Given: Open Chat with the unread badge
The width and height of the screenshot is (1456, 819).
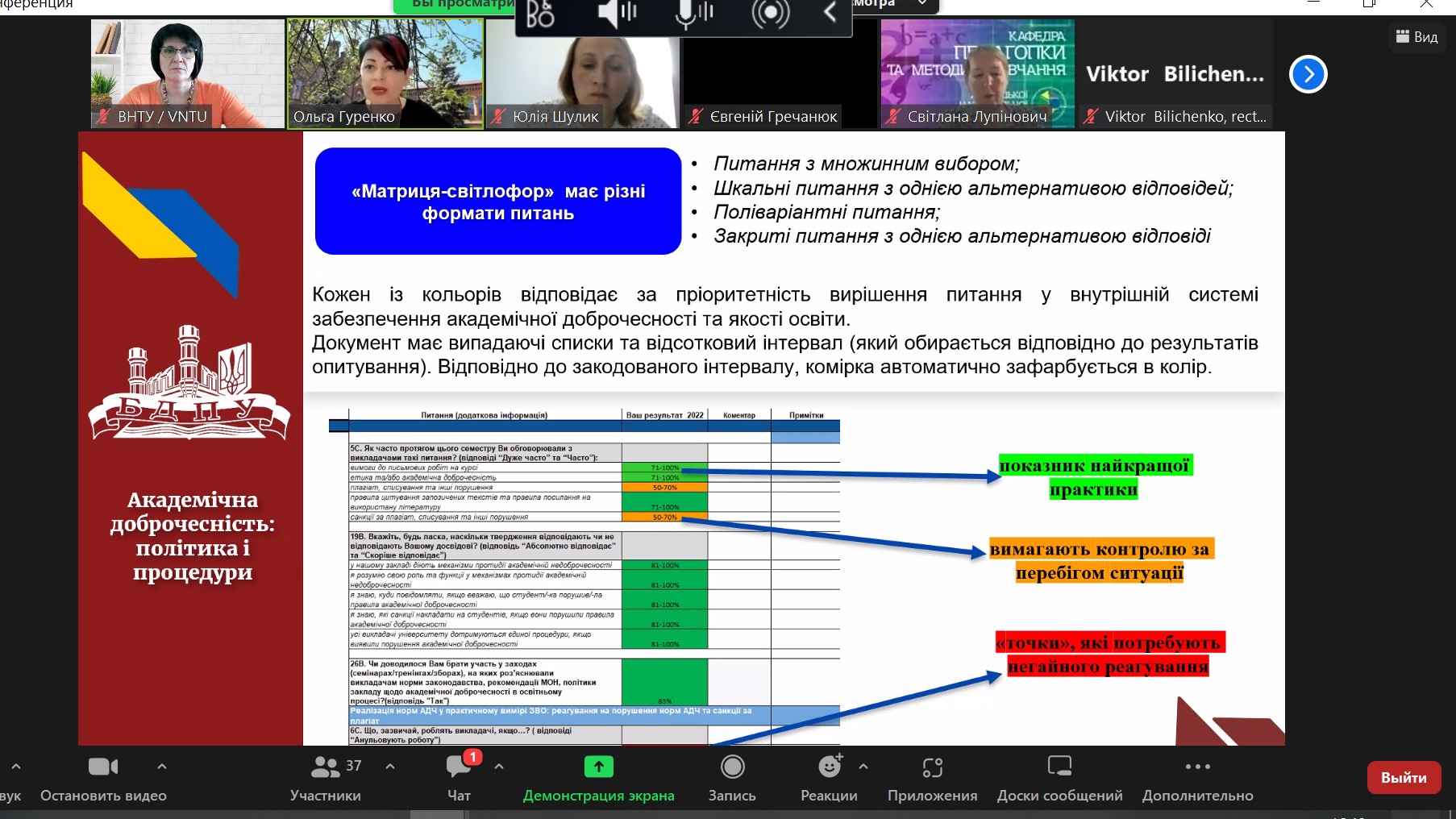Looking at the screenshot, I should click(460, 766).
